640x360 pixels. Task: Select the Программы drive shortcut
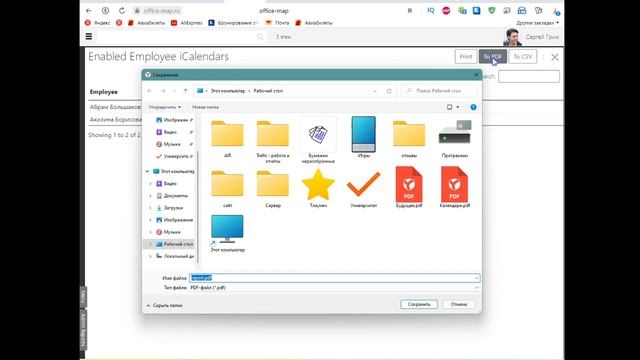[455, 139]
